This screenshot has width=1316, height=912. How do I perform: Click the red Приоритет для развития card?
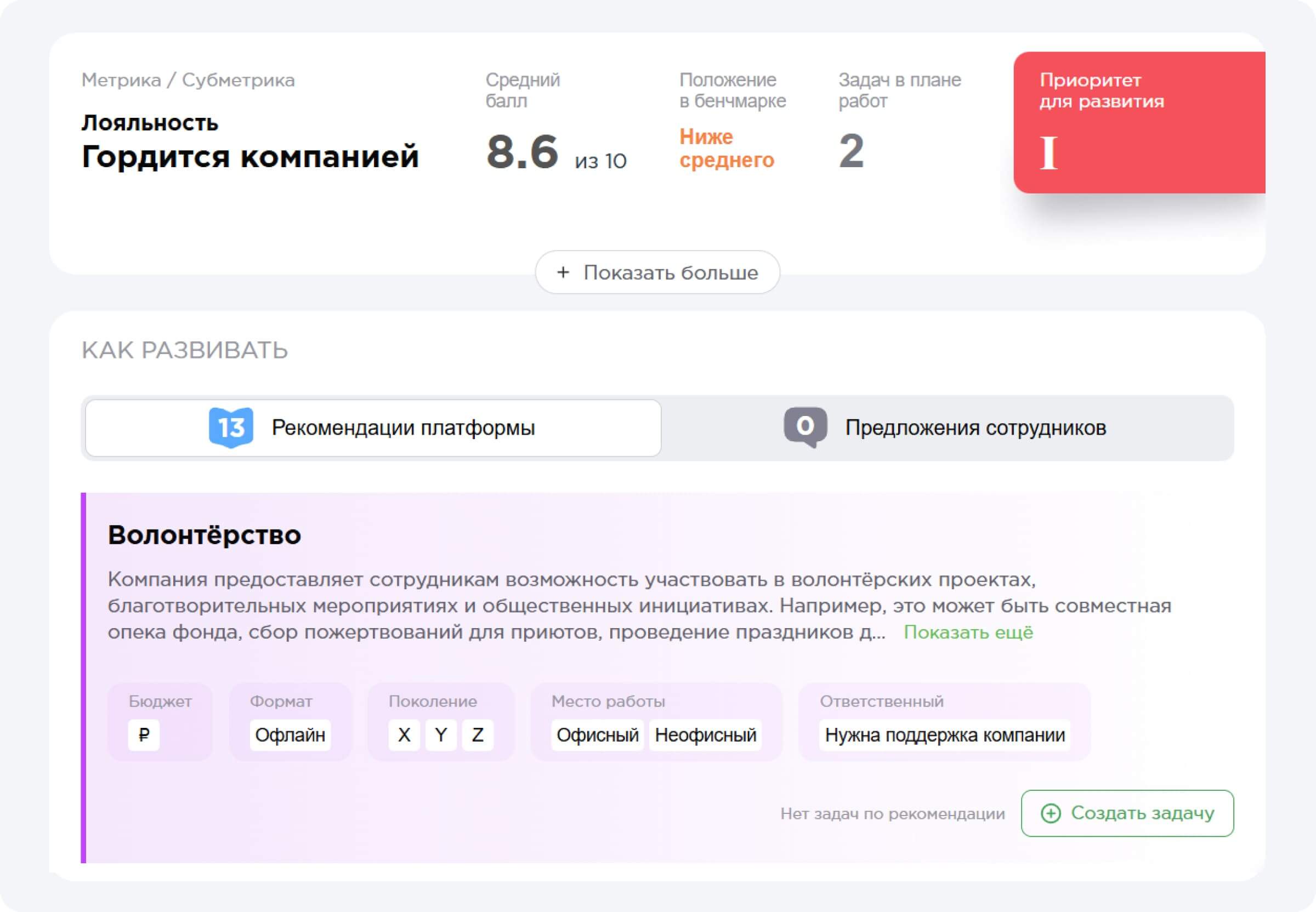pos(1139,122)
